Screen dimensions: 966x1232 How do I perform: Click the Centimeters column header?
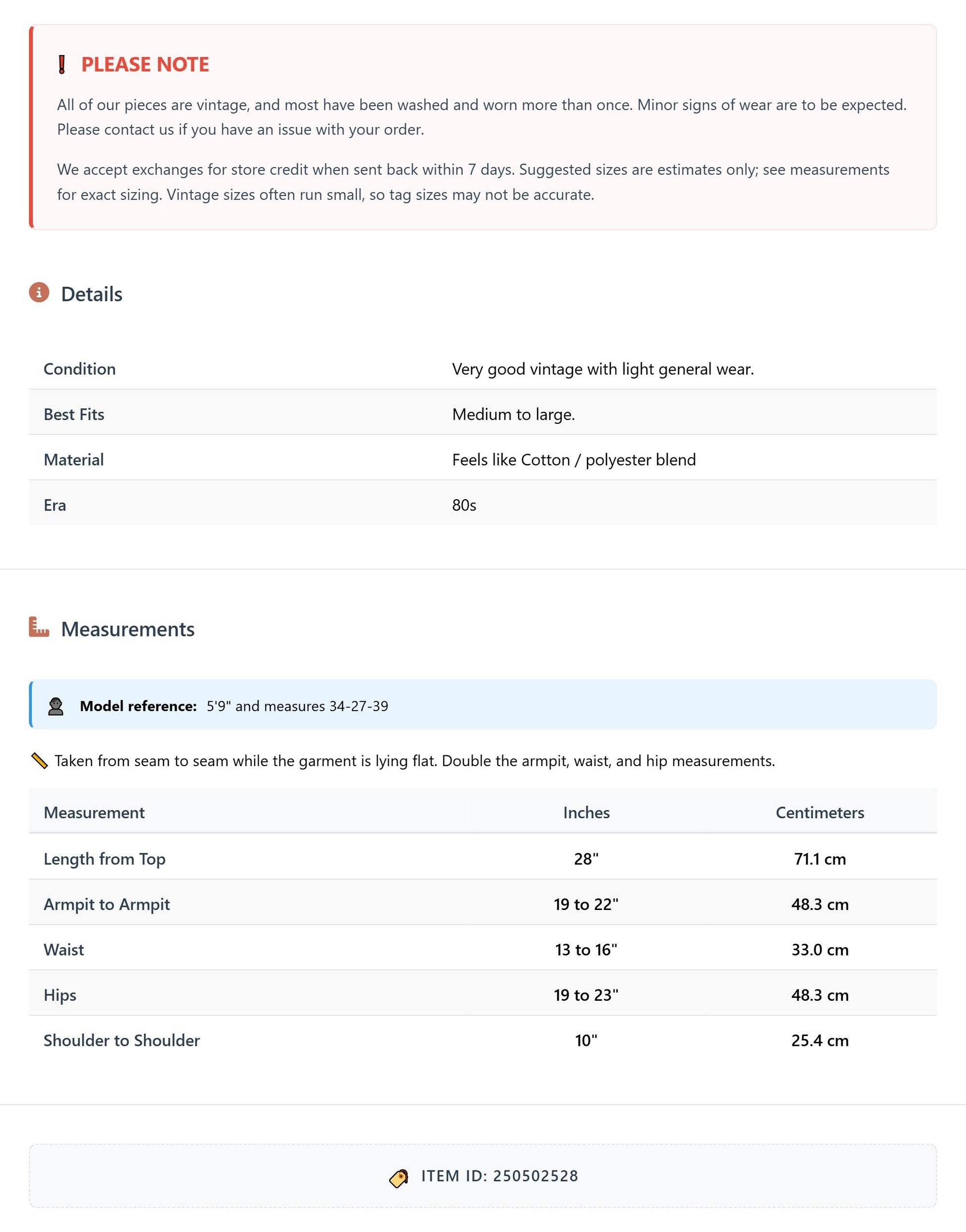click(x=820, y=812)
